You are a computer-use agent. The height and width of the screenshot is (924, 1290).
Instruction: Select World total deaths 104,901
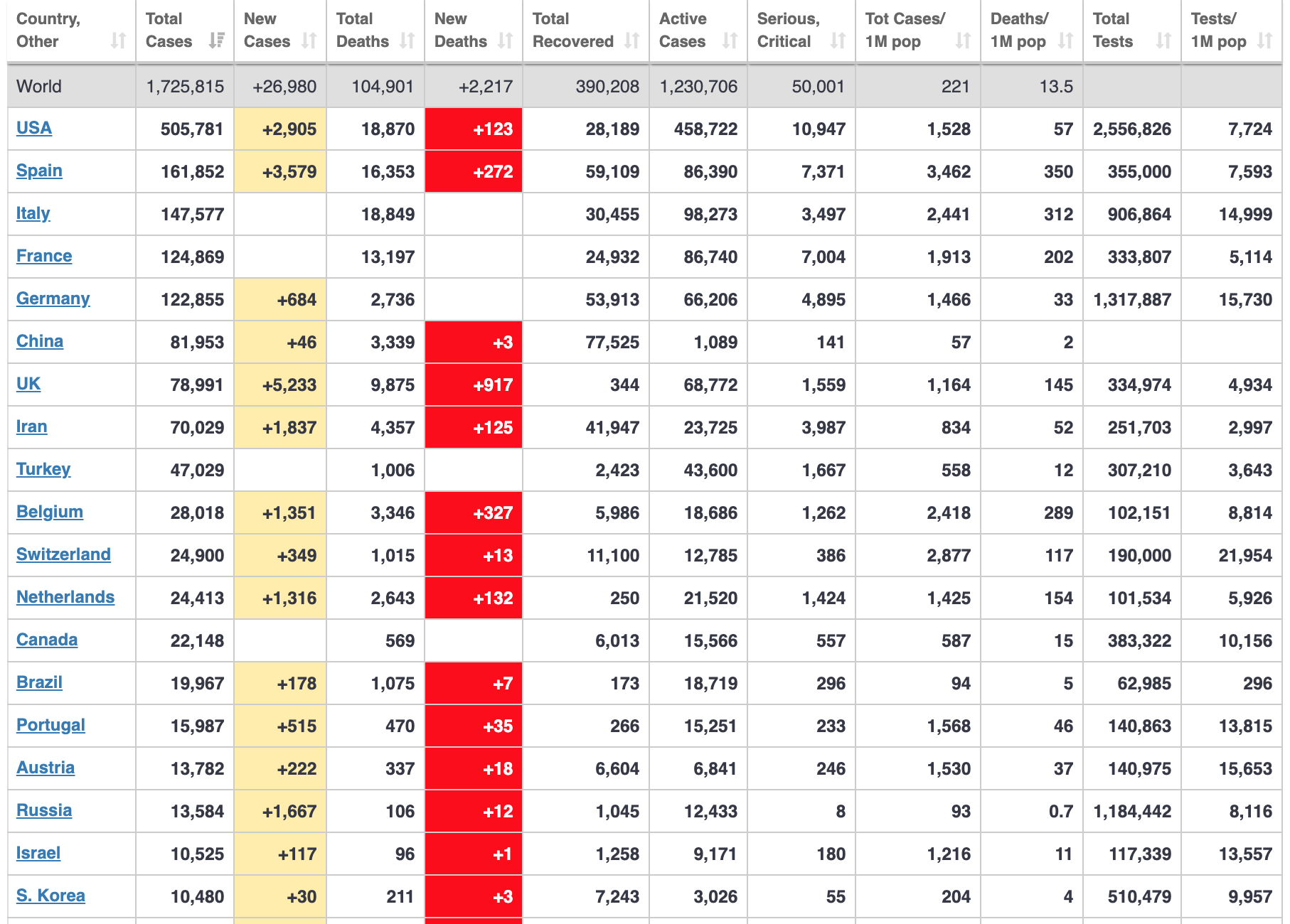coord(383,87)
